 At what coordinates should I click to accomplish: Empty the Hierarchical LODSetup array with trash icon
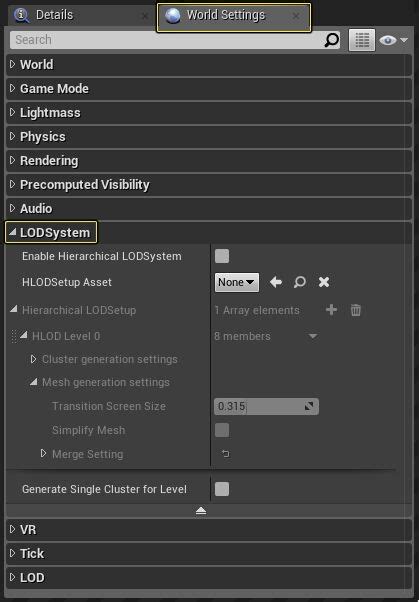[356, 310]
